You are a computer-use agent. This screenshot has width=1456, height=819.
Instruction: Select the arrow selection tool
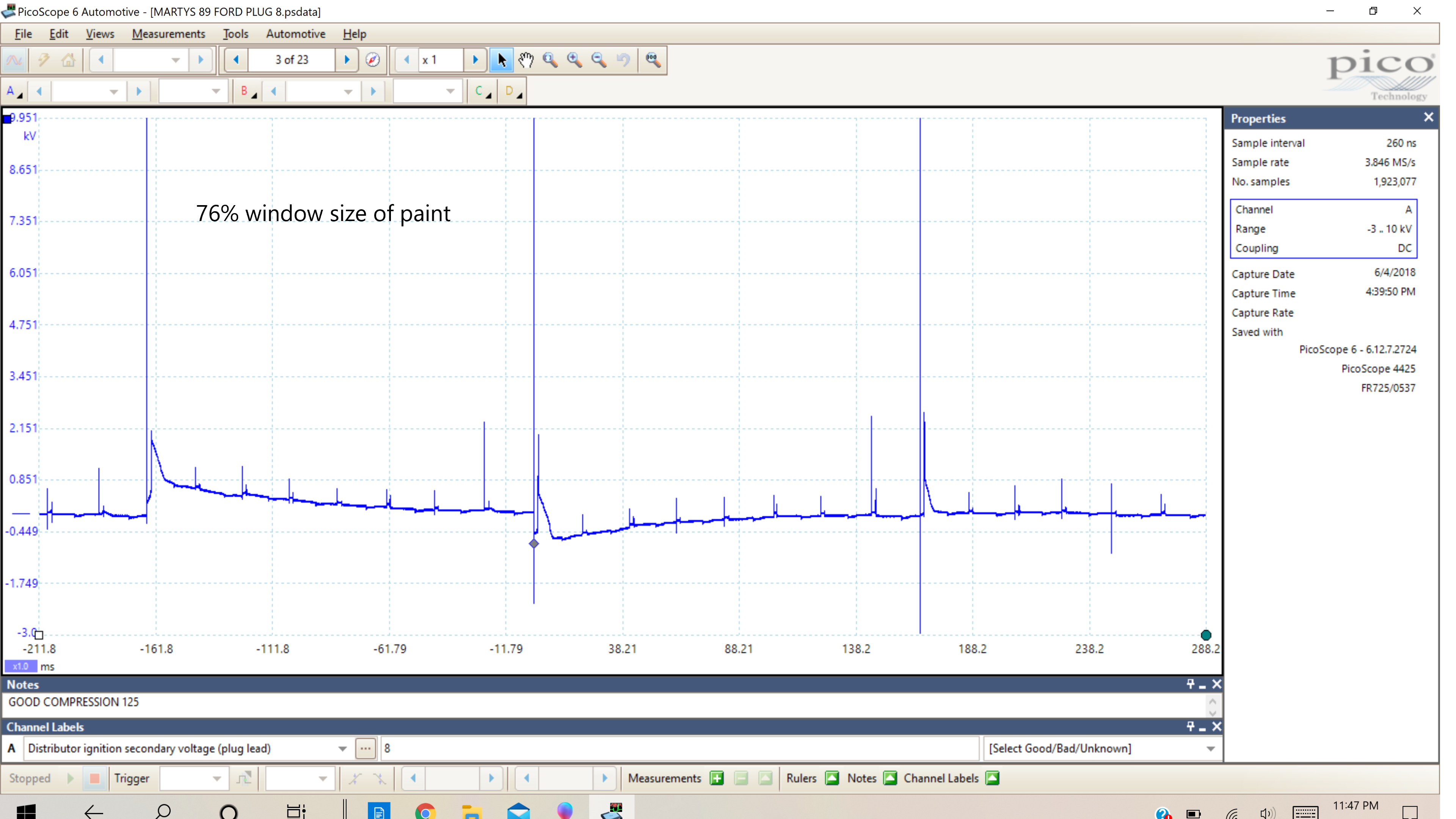click(501, 60)
